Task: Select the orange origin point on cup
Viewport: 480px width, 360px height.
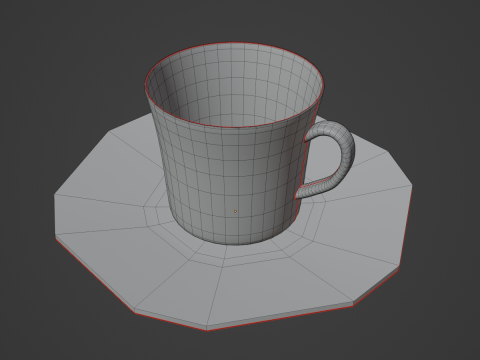Action: [x=235, y=211]
